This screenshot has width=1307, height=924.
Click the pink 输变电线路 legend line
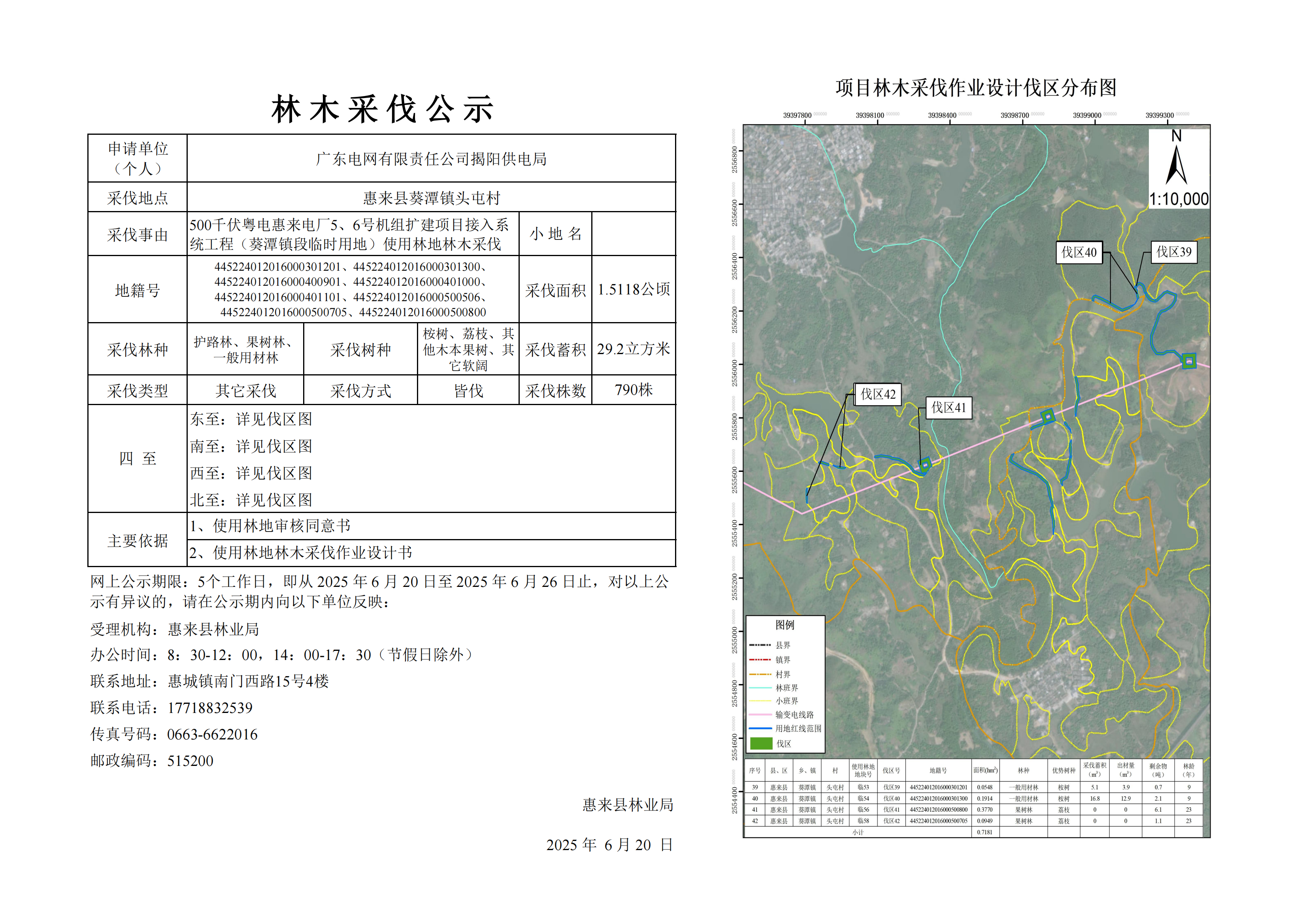click(x=760, y=715)
